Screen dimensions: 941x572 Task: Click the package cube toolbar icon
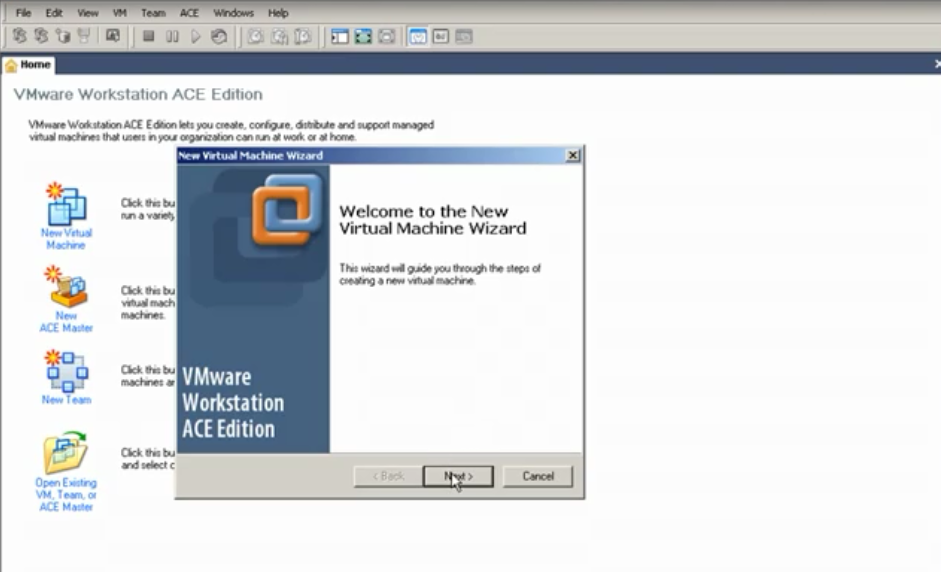pyautogui.click(x=63, y=36)
